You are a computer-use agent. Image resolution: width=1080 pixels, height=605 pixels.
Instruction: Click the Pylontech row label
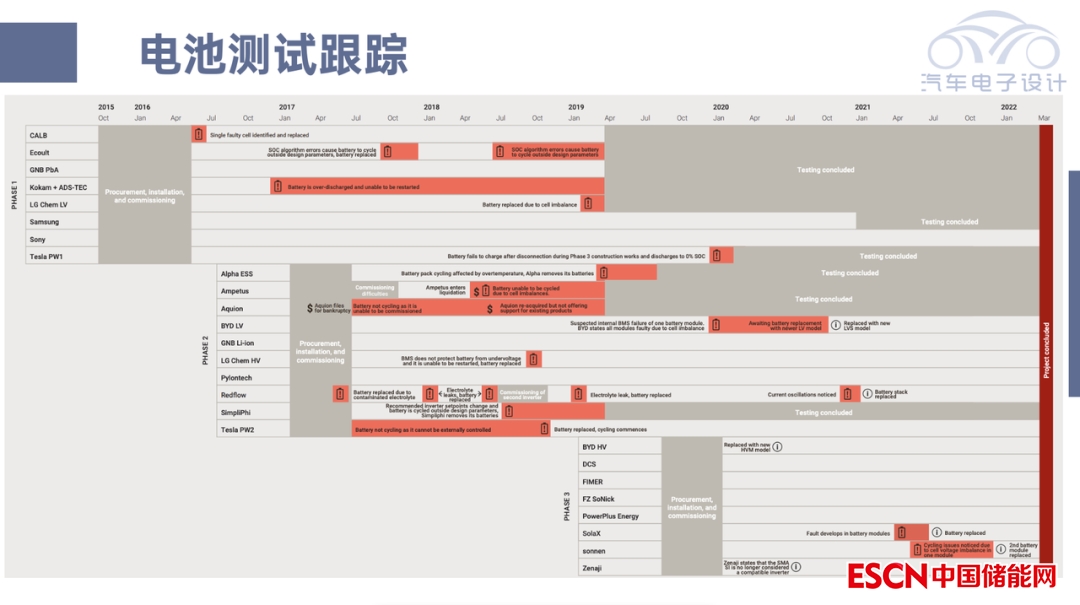point(237,378)
